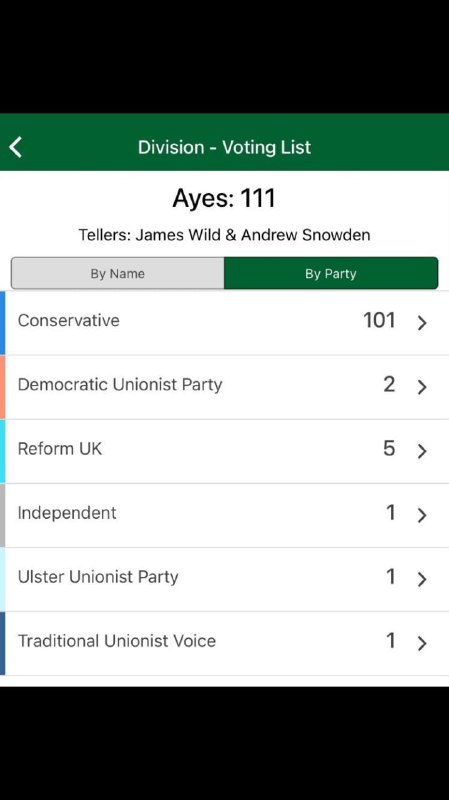
Task: Open the Traditional Unionist Voice chevron
Action: point(422,643)
